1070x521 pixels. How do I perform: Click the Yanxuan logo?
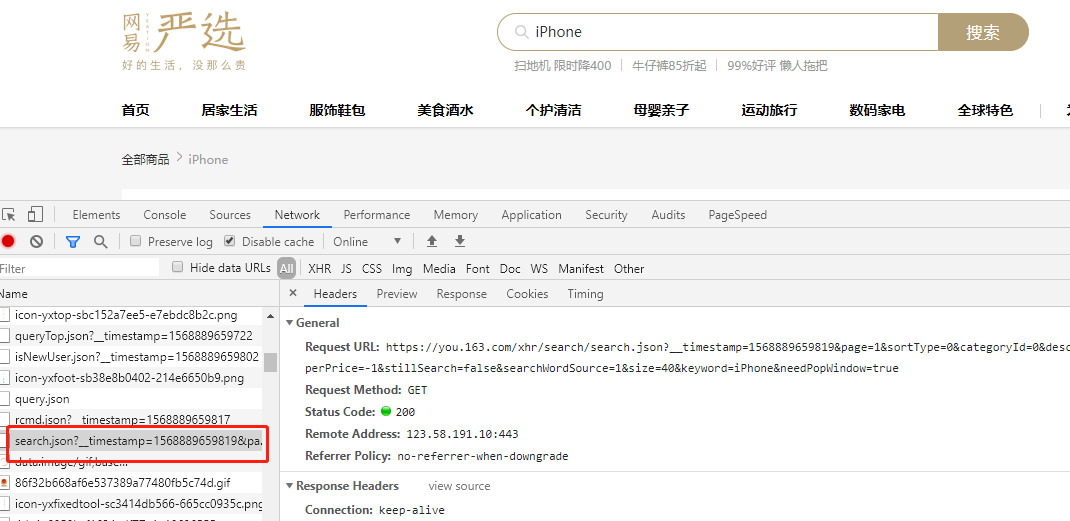[184, 41]
